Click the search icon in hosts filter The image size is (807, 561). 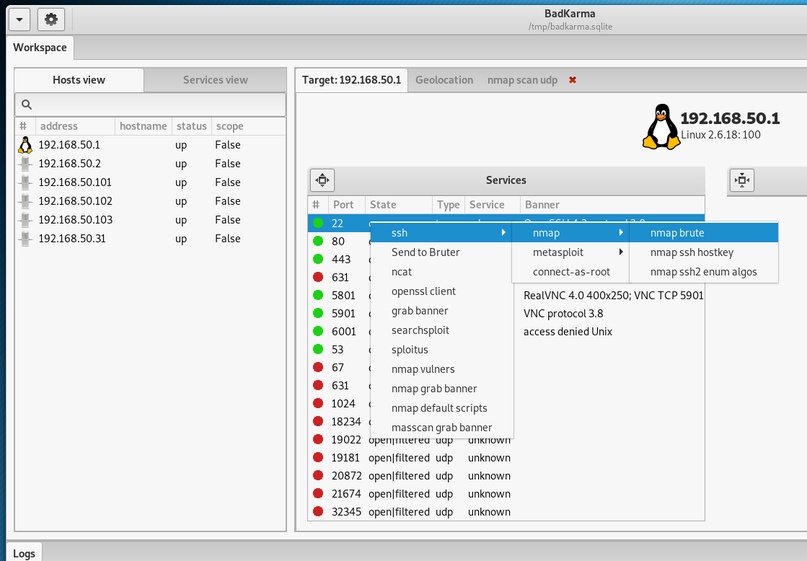pos(28,105)
